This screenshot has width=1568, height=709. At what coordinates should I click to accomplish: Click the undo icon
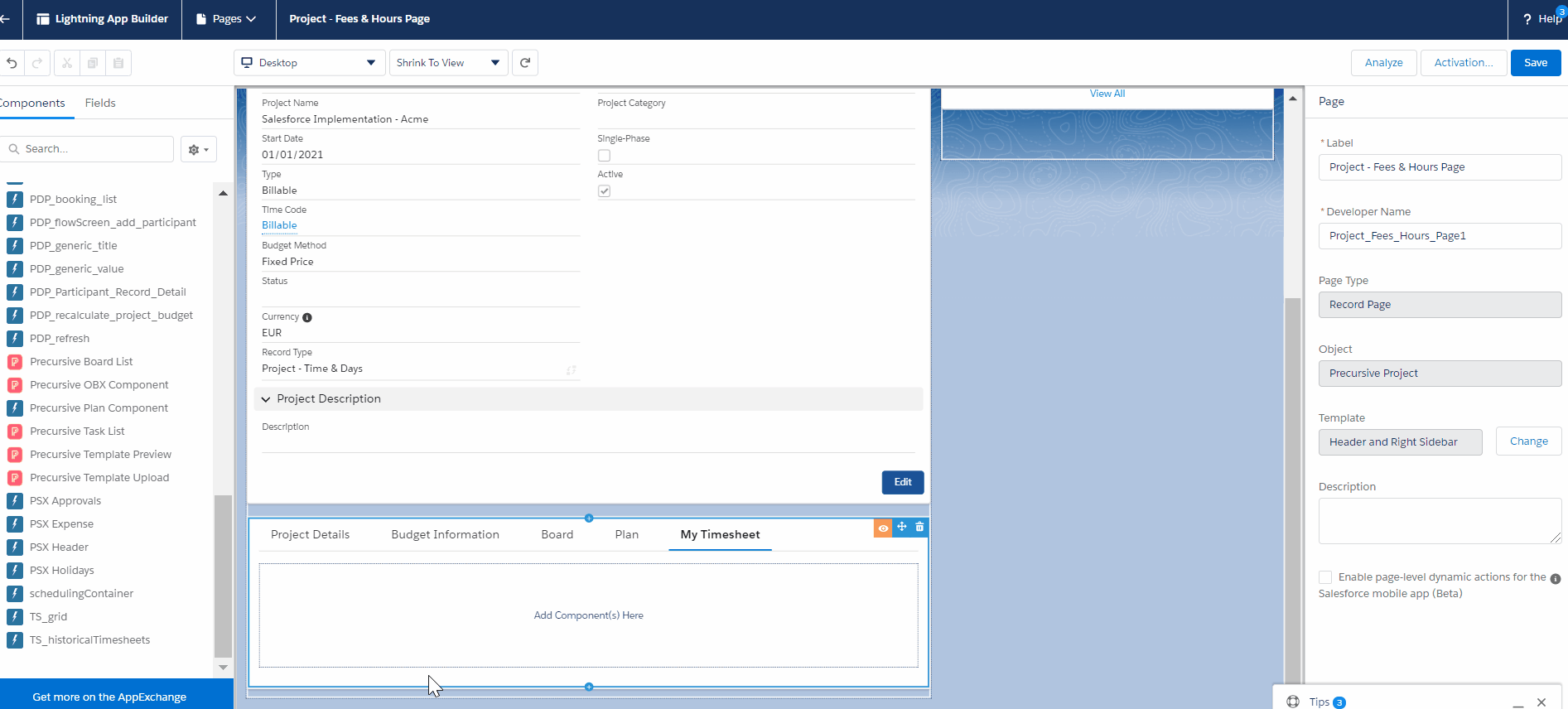tap(12, 63)
